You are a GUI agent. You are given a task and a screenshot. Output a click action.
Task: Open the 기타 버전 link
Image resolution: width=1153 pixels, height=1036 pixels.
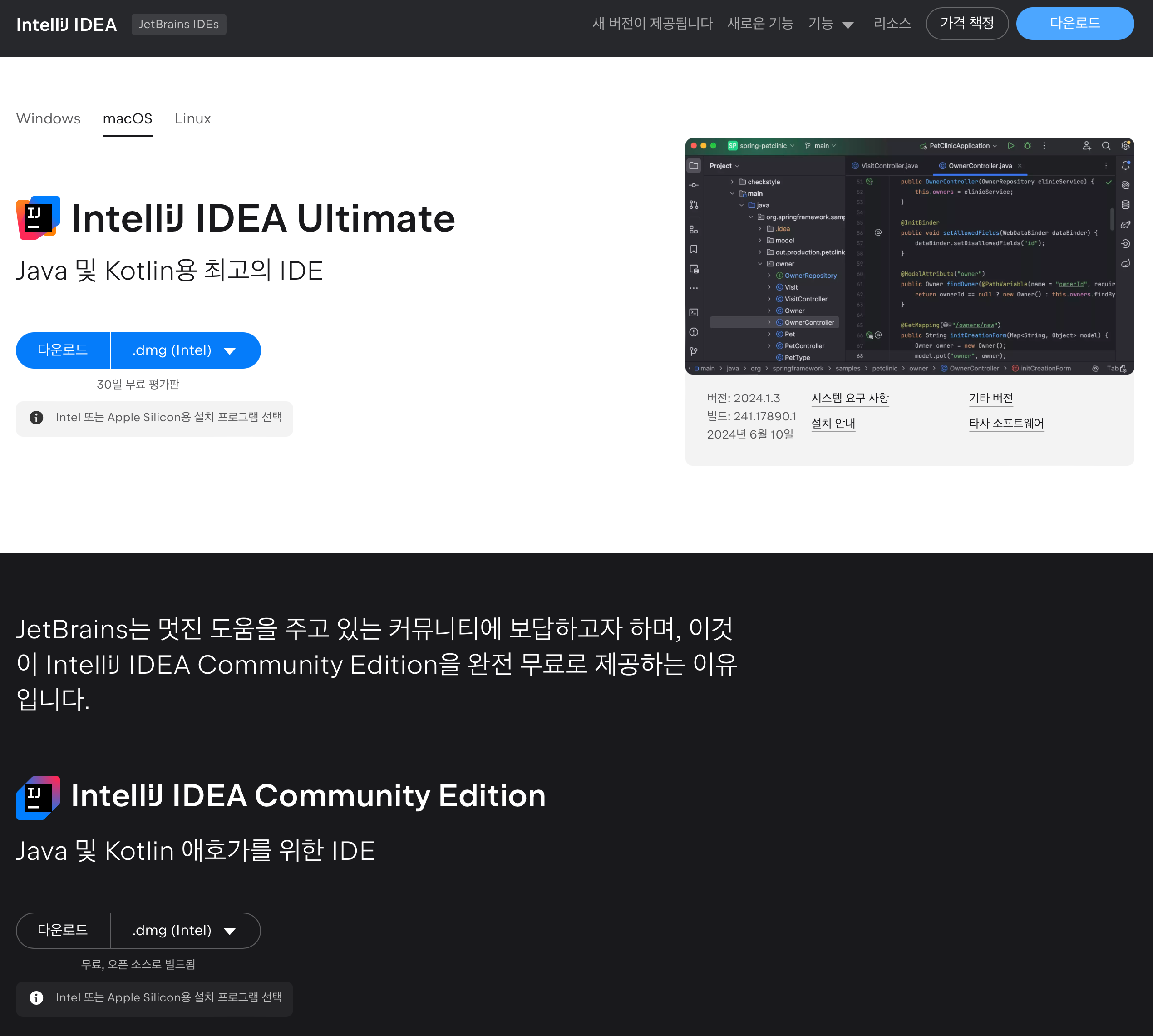point(991,398)
